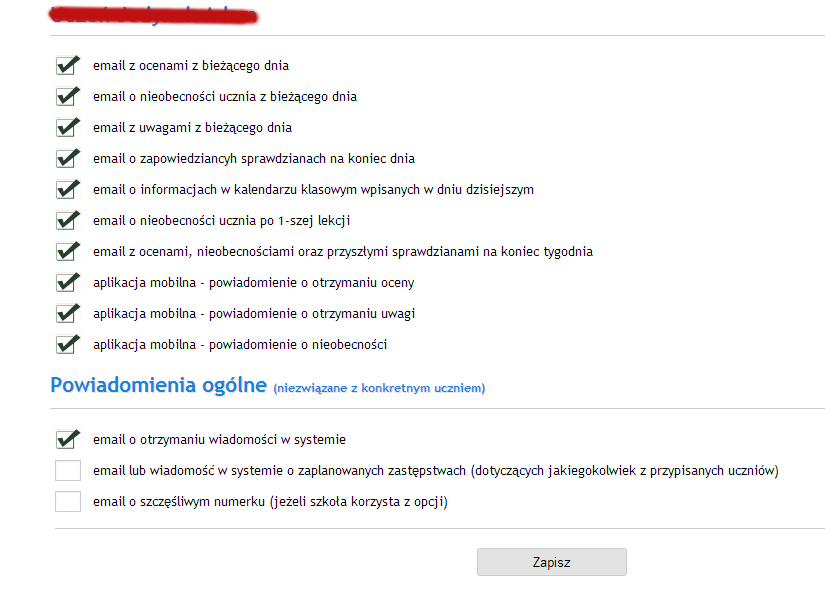The image size is (825, 595).
Task: Uncheck email z ocenami z bieżącego dnia
Action: tap(68, 66)
